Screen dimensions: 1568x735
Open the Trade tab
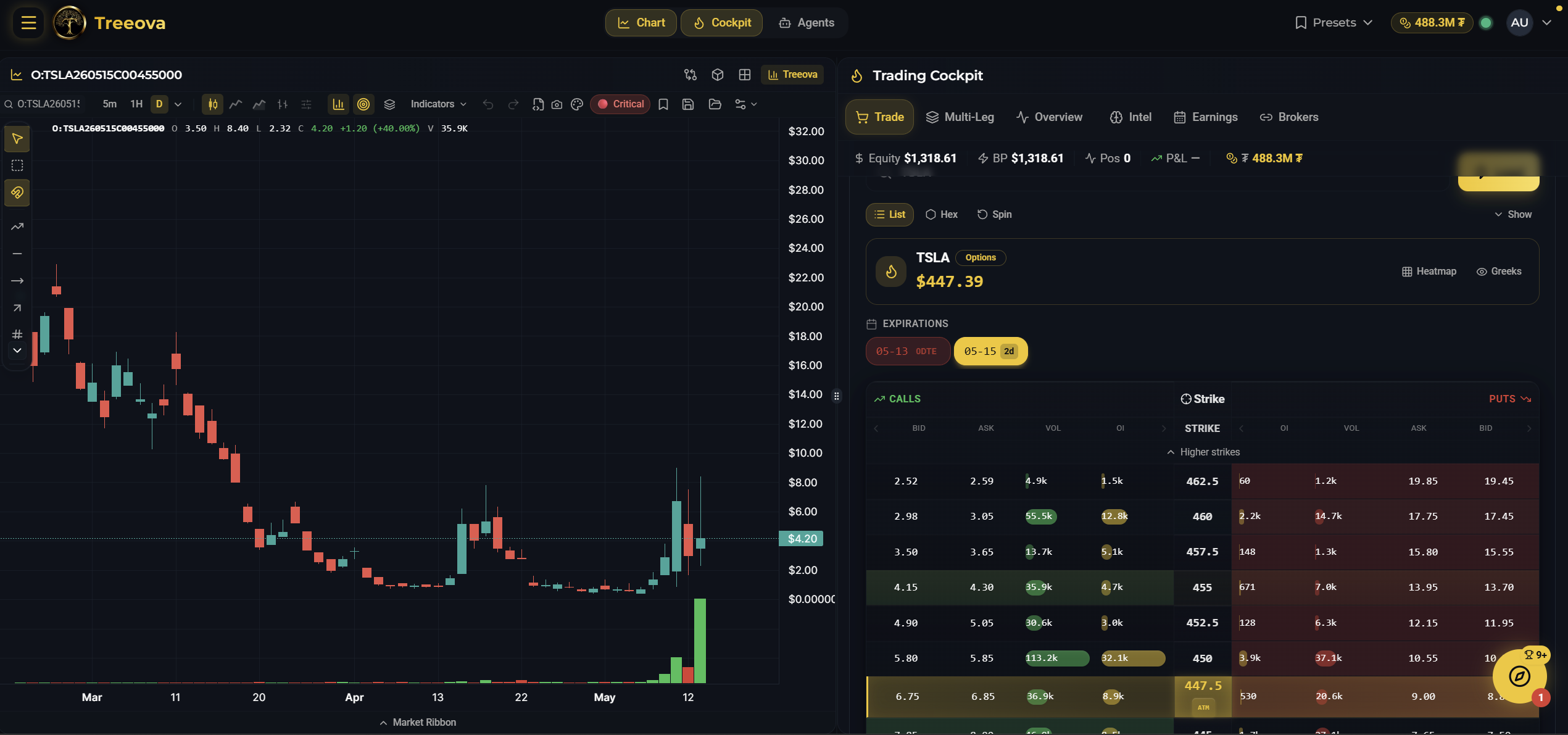(x=879, y=117)
